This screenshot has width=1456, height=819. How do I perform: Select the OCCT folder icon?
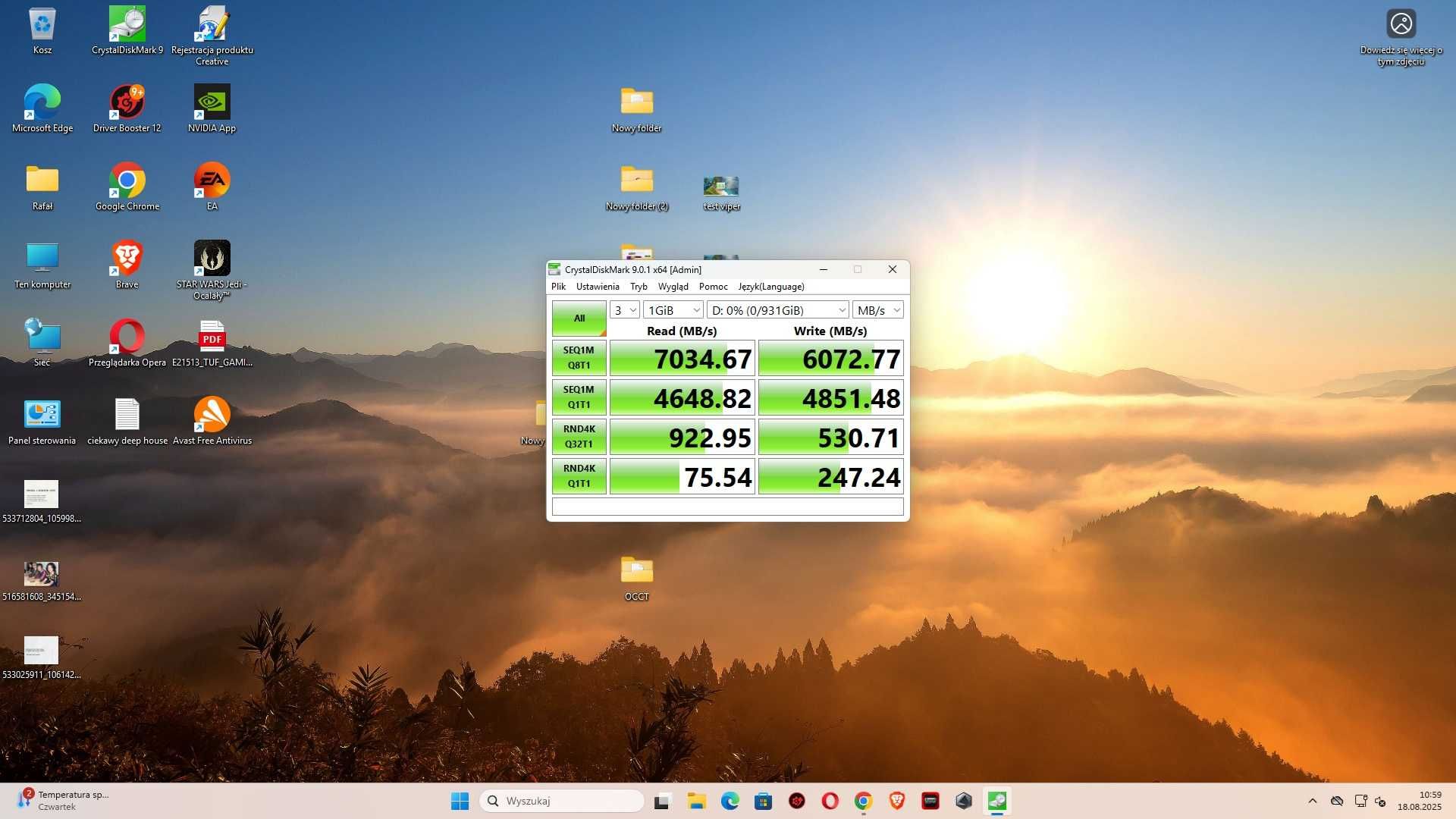pos(637,578)
